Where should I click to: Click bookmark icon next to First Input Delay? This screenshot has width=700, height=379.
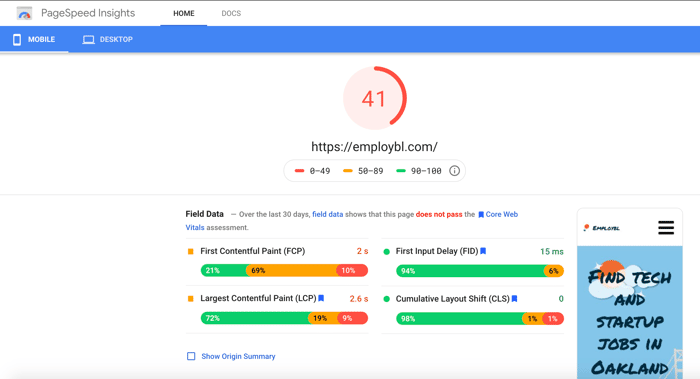483,251
